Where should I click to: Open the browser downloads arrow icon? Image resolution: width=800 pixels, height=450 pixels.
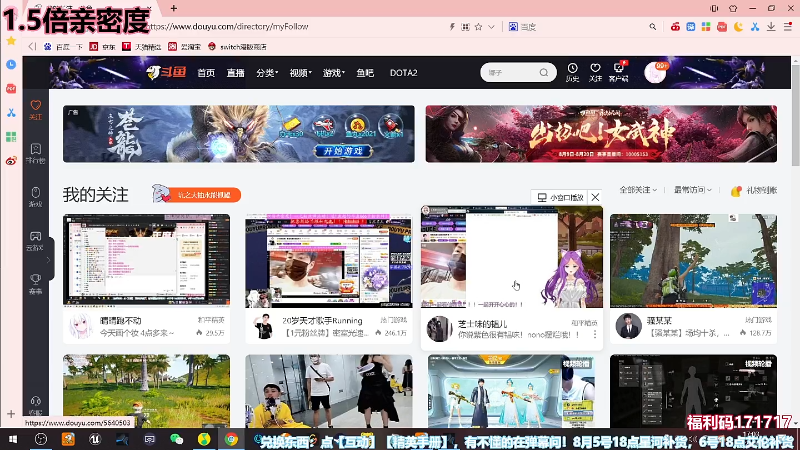[771, 27]
